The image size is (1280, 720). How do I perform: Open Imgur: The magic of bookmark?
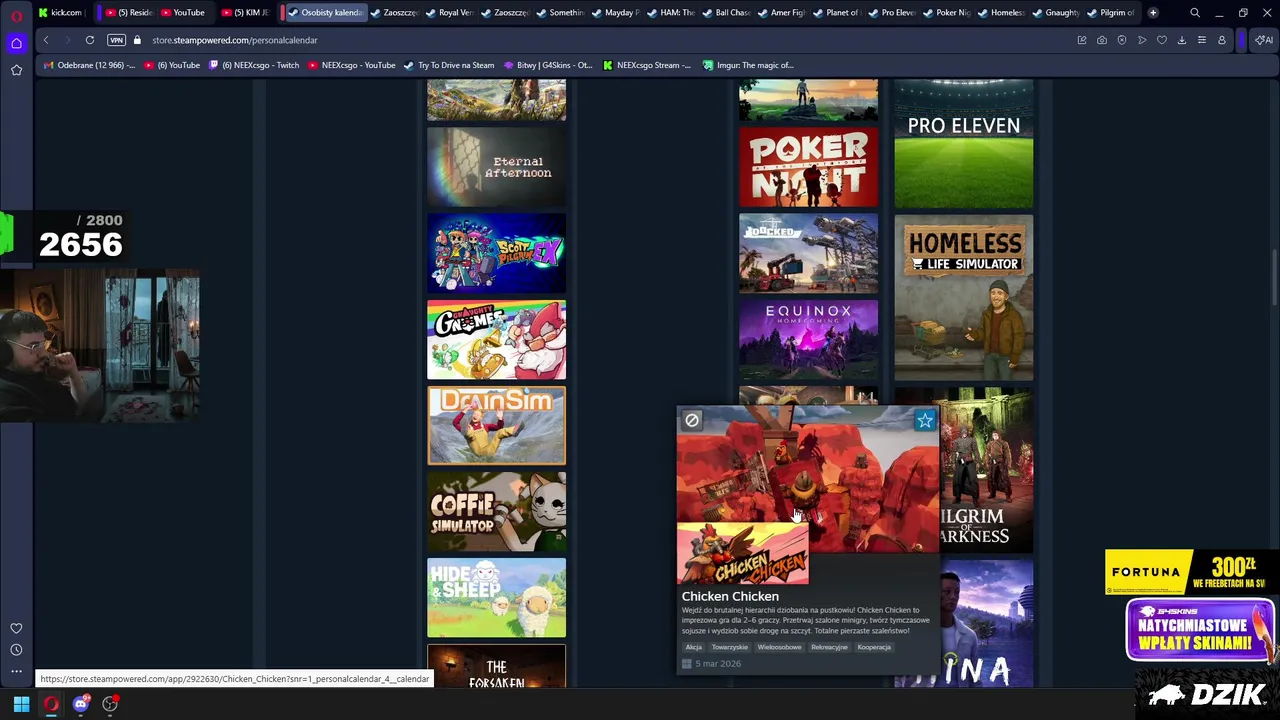click(748, 65)
